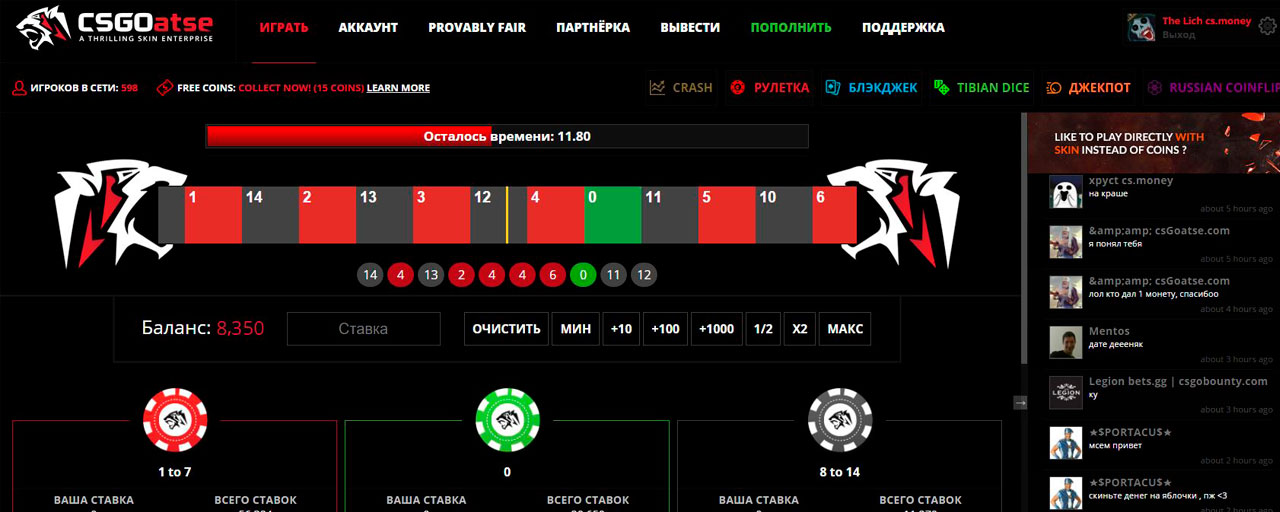
Task: Click history circle number 12
Action: pos(644,275)
